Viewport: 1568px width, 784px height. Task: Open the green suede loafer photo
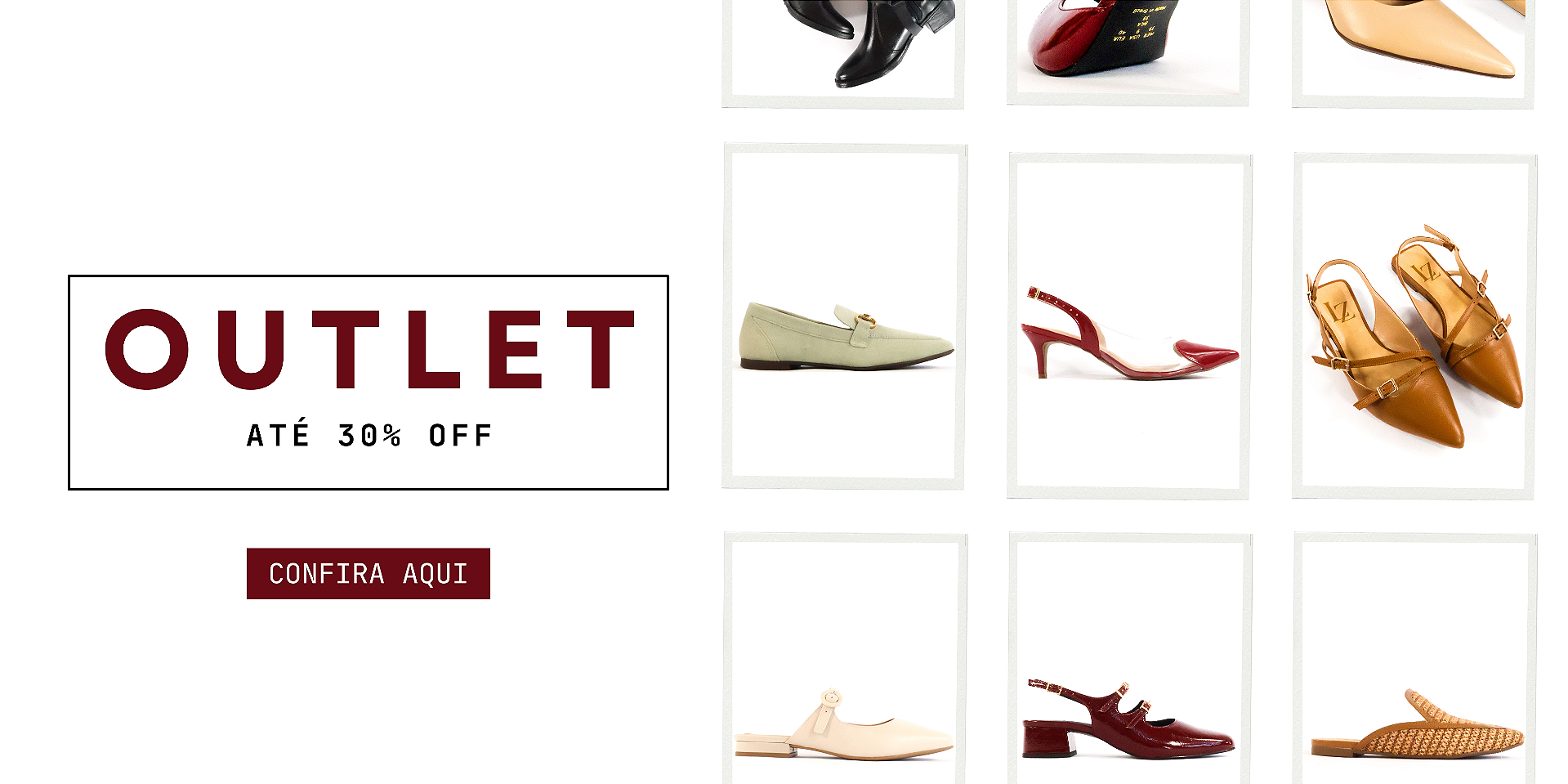844,316
